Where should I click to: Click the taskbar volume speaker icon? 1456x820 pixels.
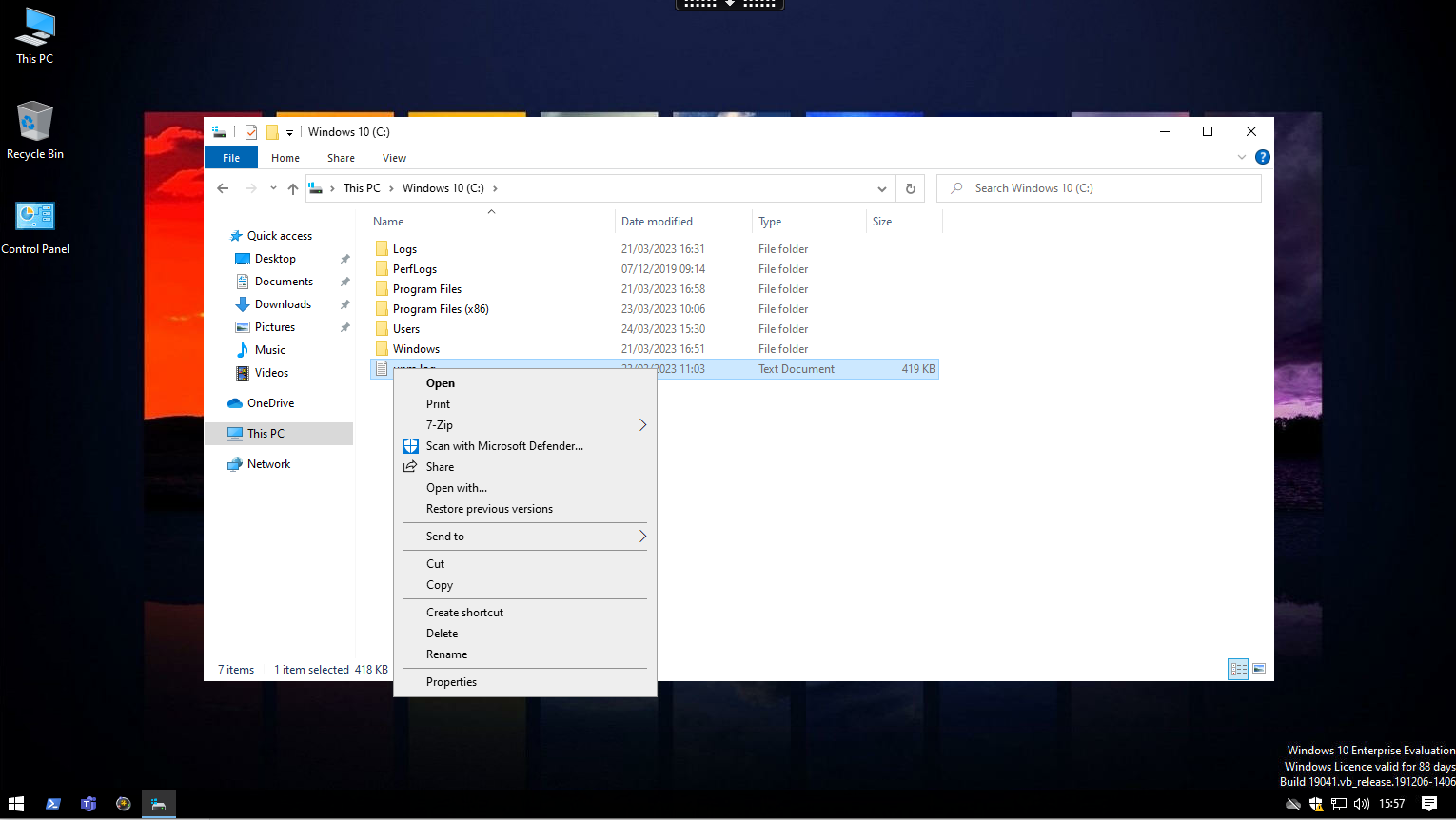click(x=1361, y=804)
